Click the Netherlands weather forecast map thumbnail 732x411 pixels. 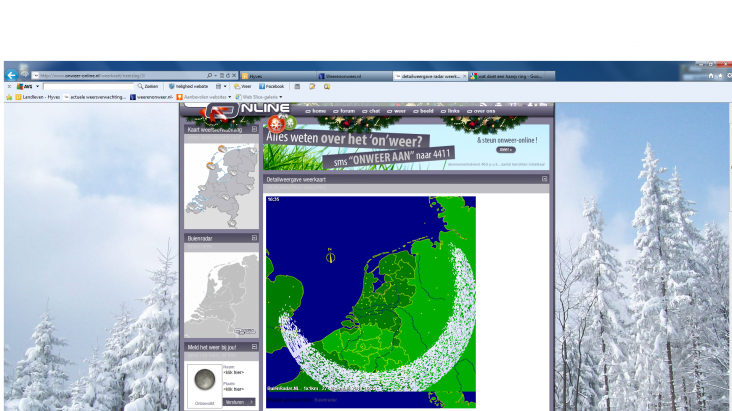pyautogui.click(x=221, y=186)
